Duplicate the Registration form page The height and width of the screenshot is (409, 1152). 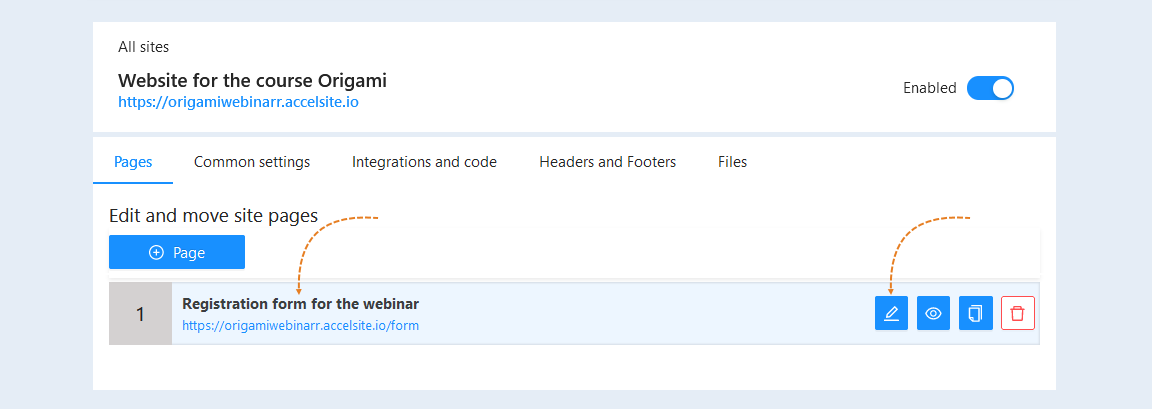[976, 314]
